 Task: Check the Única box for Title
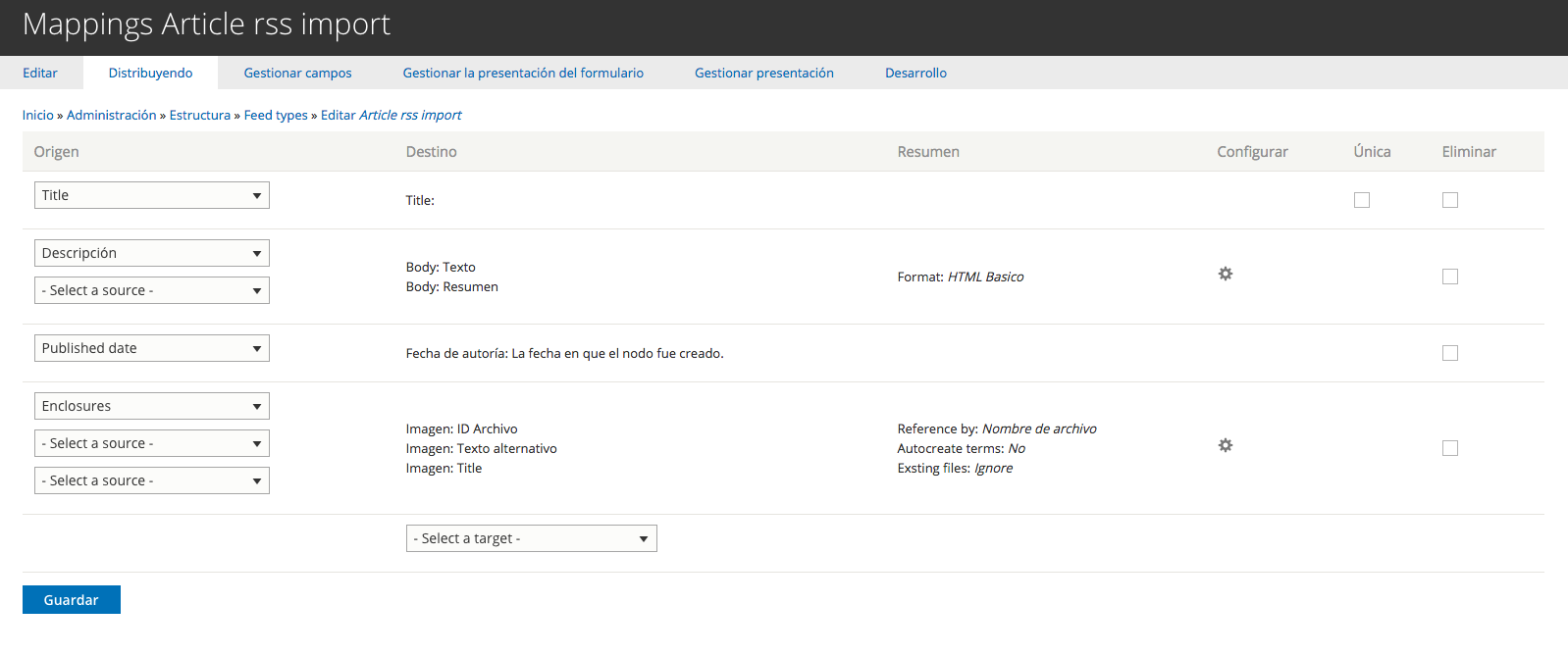click(1361, 200)
